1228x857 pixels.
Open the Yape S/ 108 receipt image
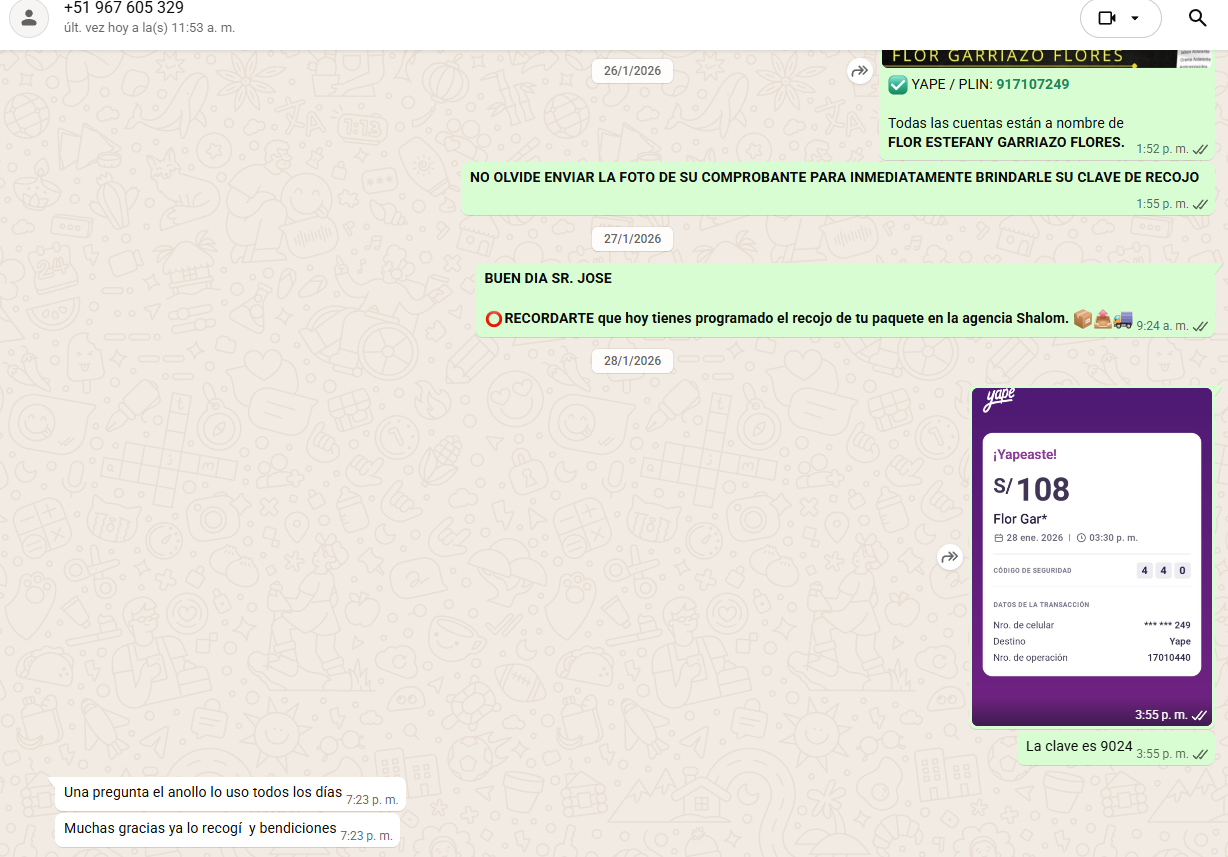1091,555
